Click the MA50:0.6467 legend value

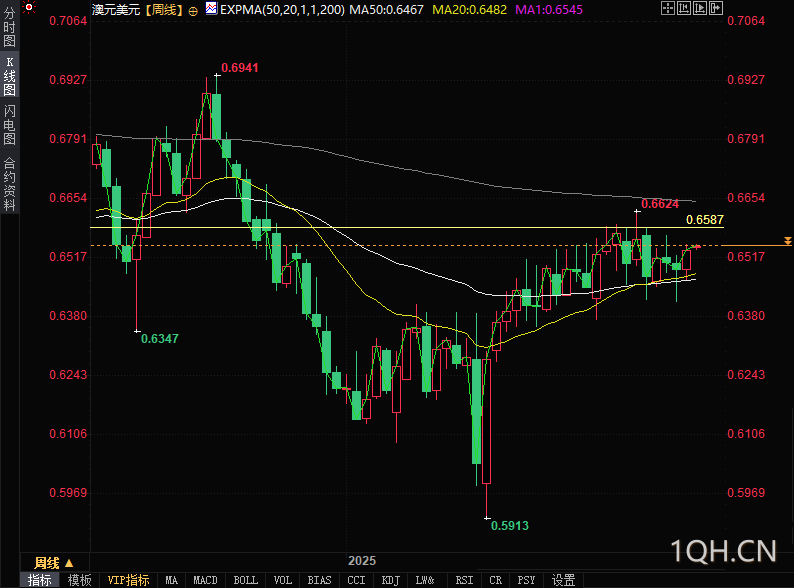[387, 10]
